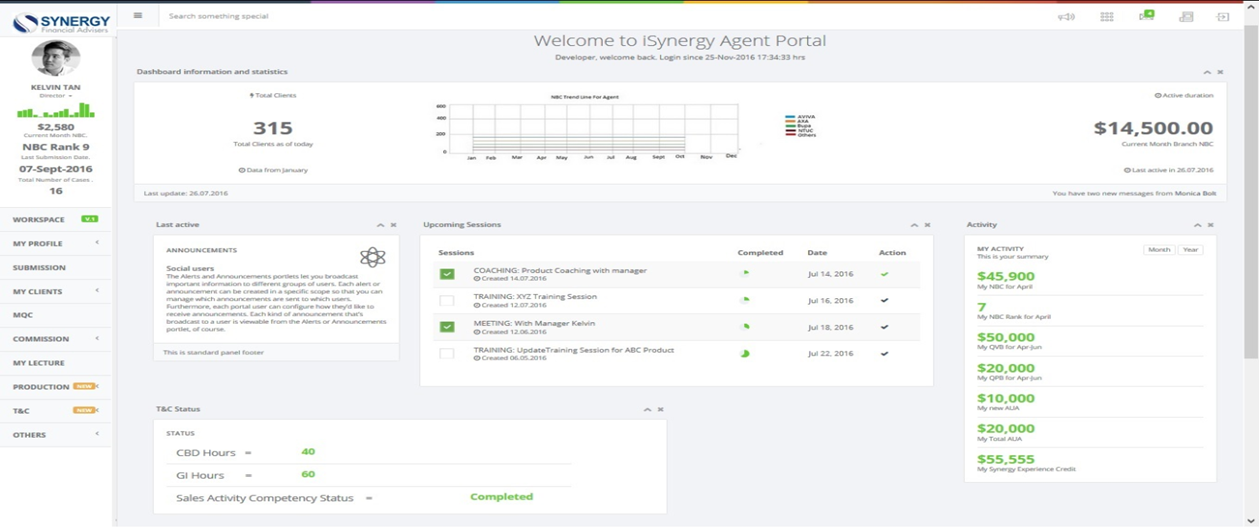Toggle the hamburger sidebar menu icon
The image size is (1259, 528).
pos(138,16)
